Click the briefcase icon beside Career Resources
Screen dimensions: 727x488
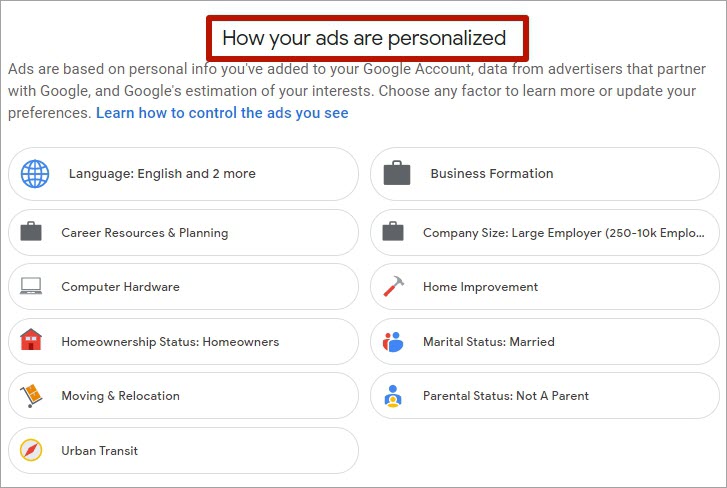[31, 231]
